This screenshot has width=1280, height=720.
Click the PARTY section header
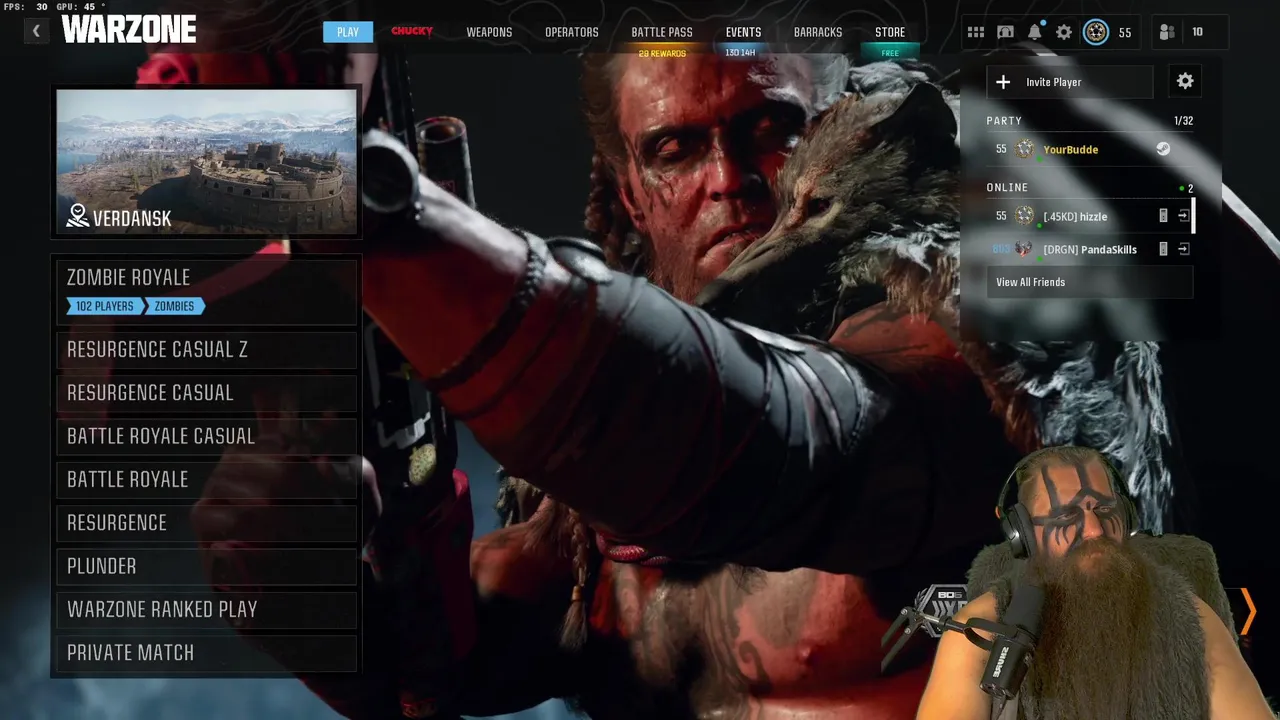1004,121
